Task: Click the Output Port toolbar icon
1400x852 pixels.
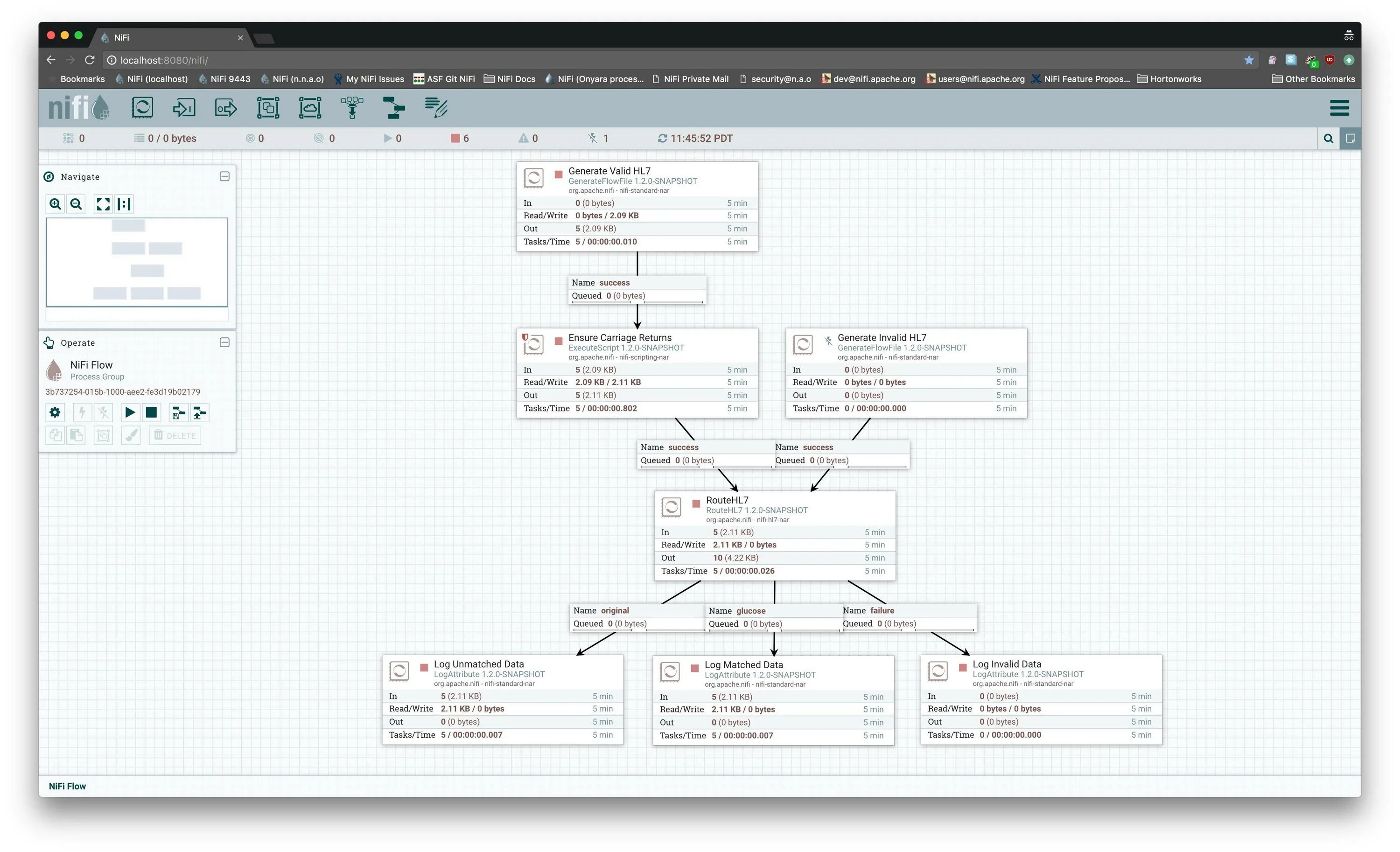Action: tap(225, 107)
